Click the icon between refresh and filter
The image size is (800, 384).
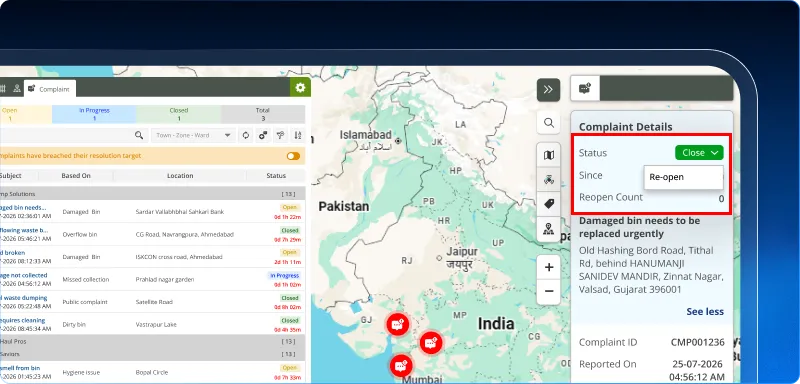click(x=263, y=136)
